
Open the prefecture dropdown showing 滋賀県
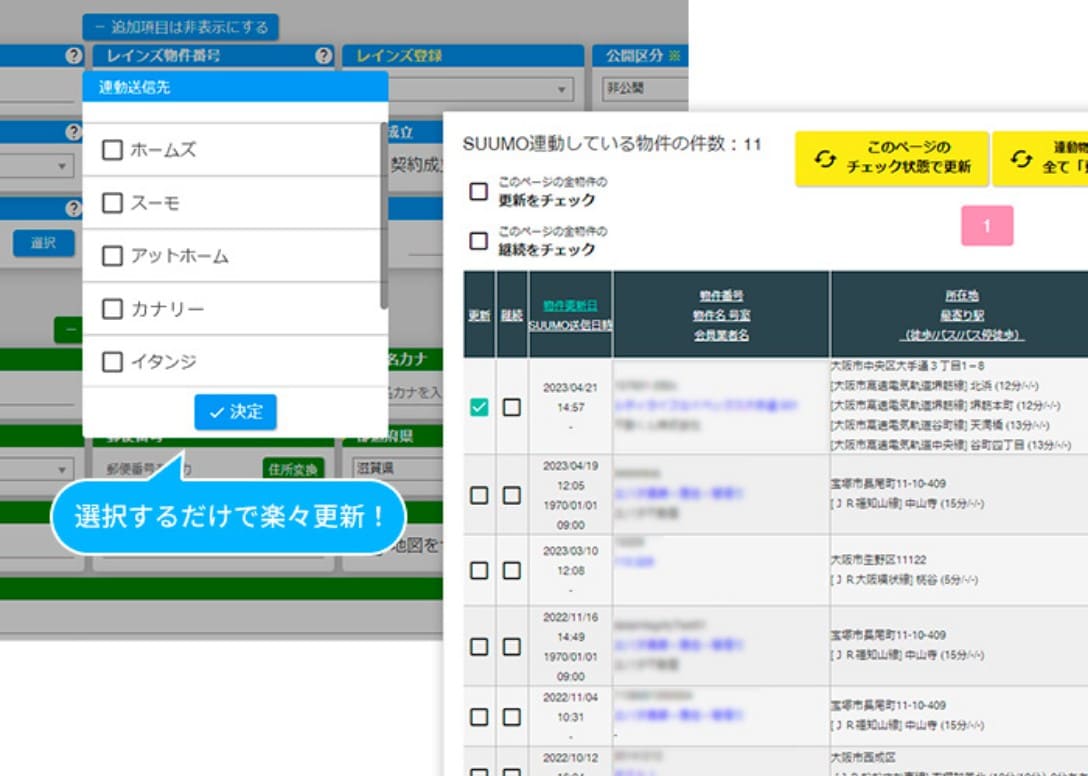click(x=397, y=469)
